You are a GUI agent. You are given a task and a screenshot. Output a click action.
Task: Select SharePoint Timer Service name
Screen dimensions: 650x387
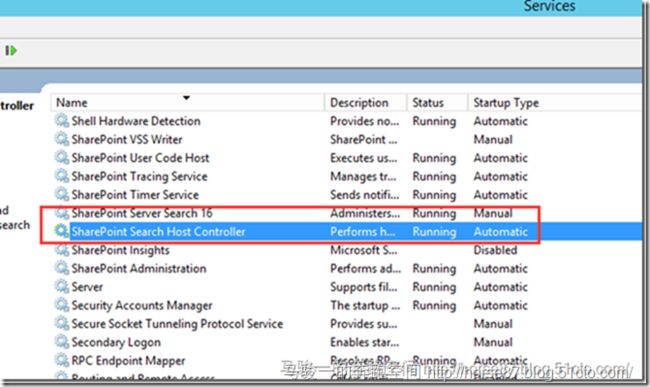[x=135, y=195]
